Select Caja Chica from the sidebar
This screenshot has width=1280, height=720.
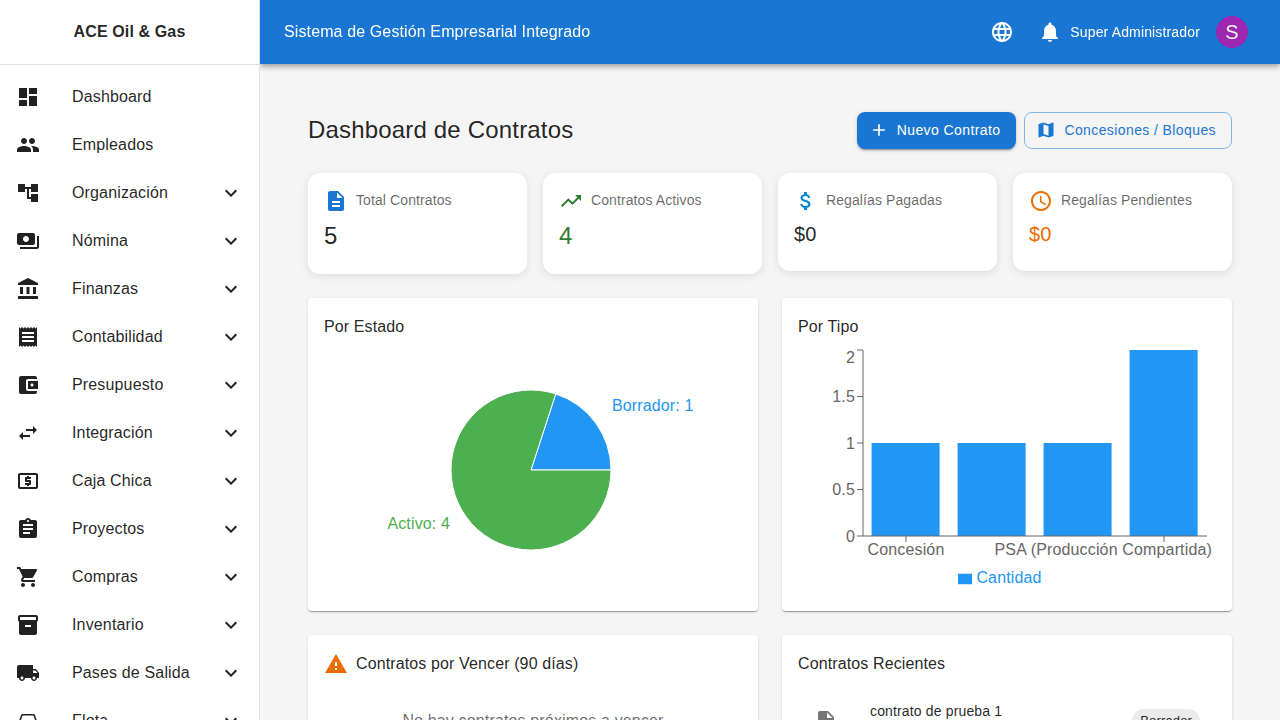pyautogui.click(x=111, y=480)
